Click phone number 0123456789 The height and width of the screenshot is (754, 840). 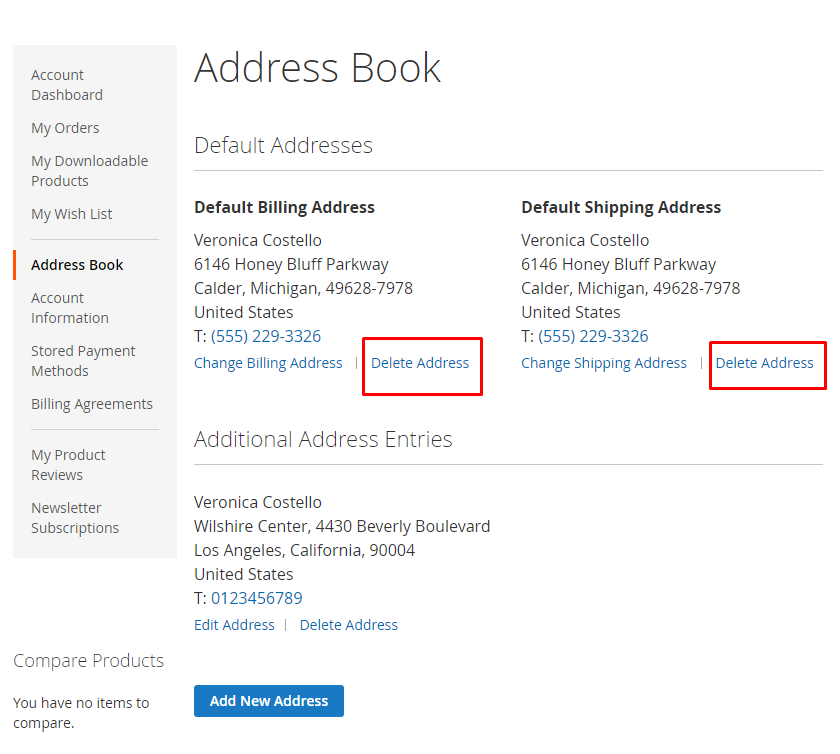coord(256,598)
